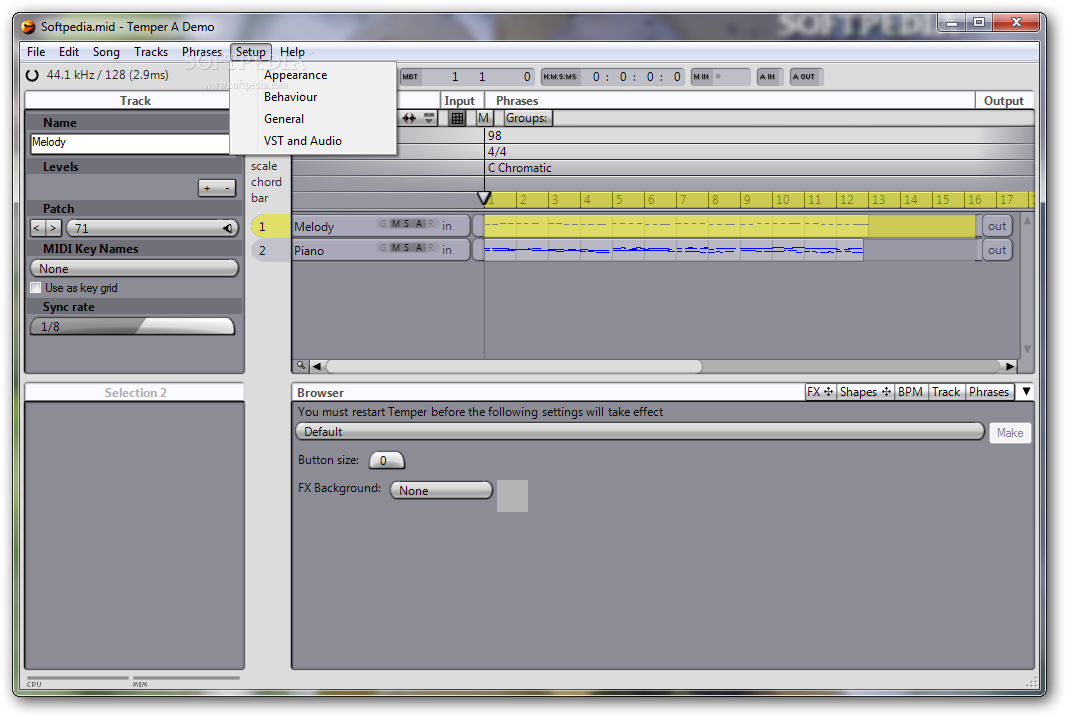Switch to the Track browser tab
Screen dimensions: 1067x717
pyautogui.click(x=946, y=392)
